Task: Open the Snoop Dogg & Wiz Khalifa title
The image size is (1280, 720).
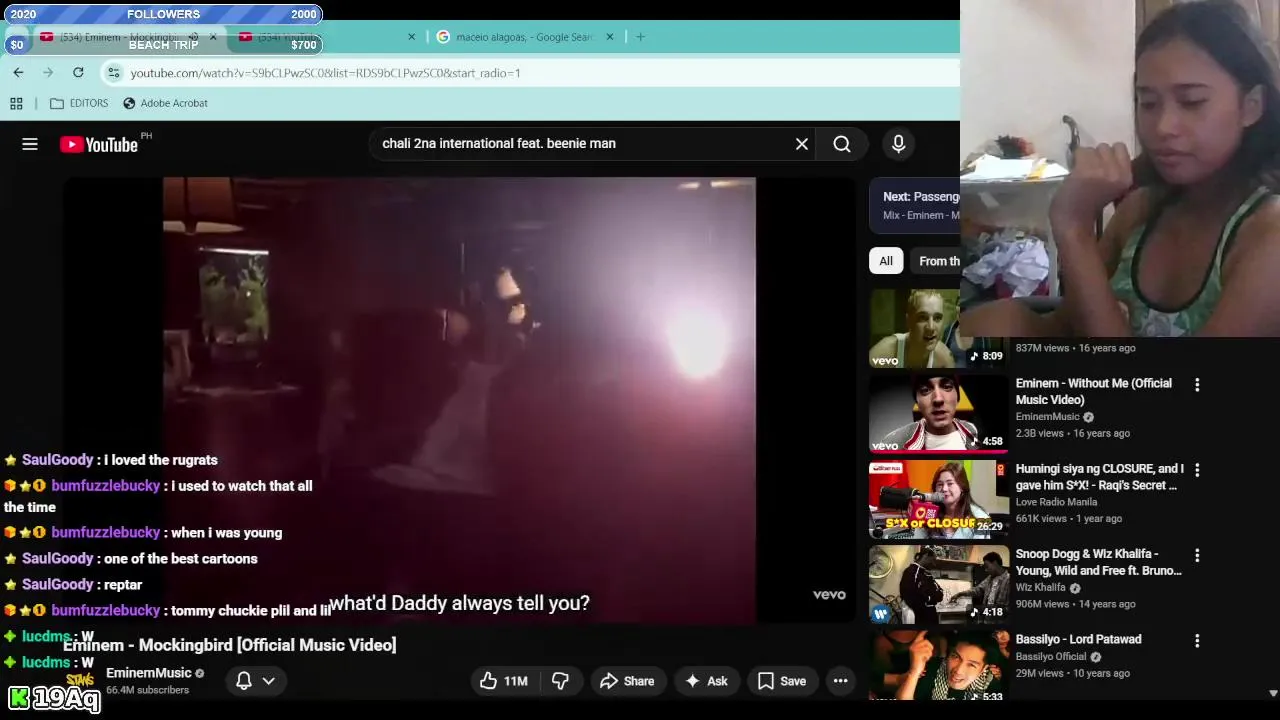Action: pos(1099,562)
